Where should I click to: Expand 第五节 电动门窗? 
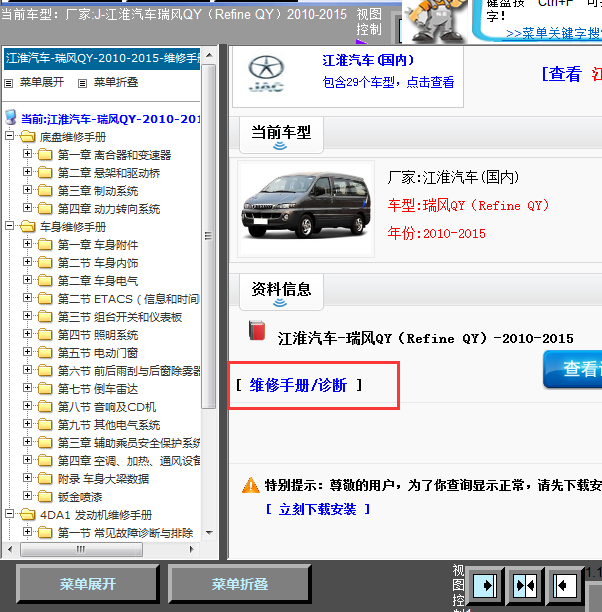point(27,351)
